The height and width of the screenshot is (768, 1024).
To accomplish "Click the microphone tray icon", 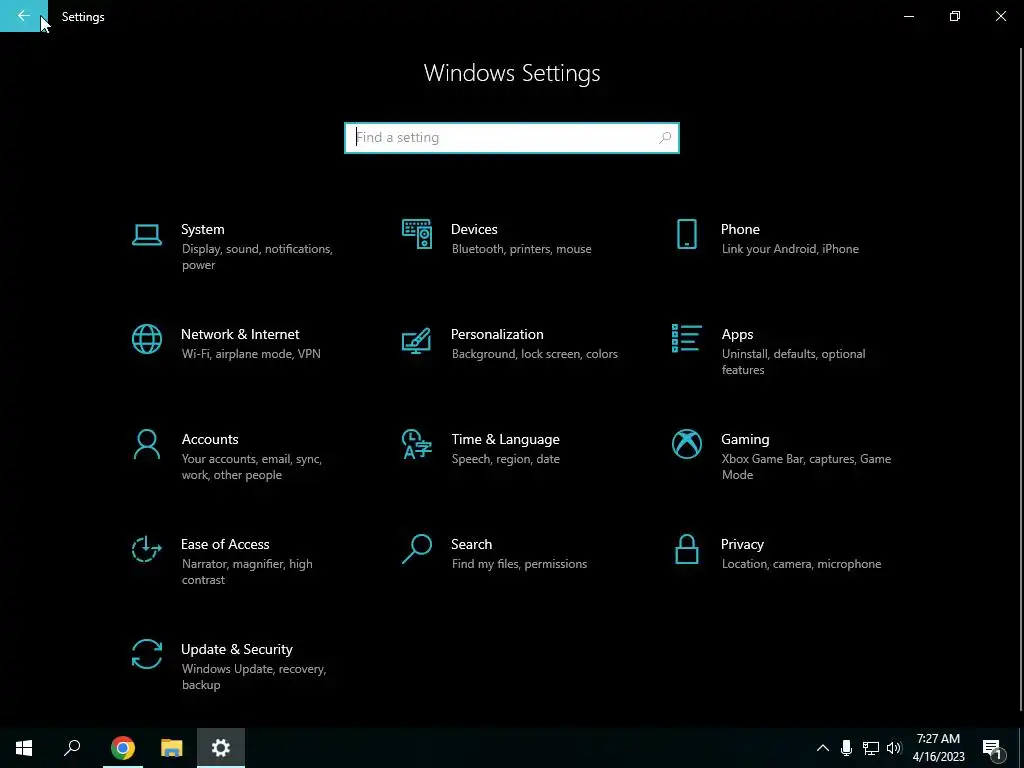I will [x=846, y=748].
